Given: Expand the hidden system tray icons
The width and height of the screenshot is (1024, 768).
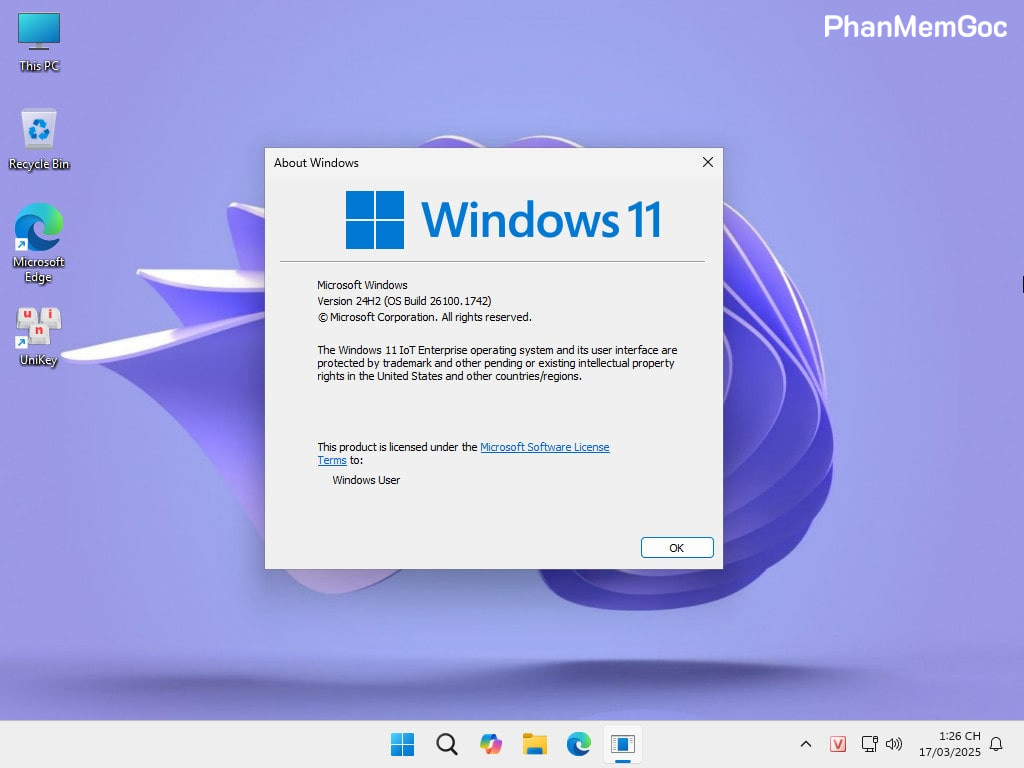Looking at the screenshot, I should tap(805, 744).
